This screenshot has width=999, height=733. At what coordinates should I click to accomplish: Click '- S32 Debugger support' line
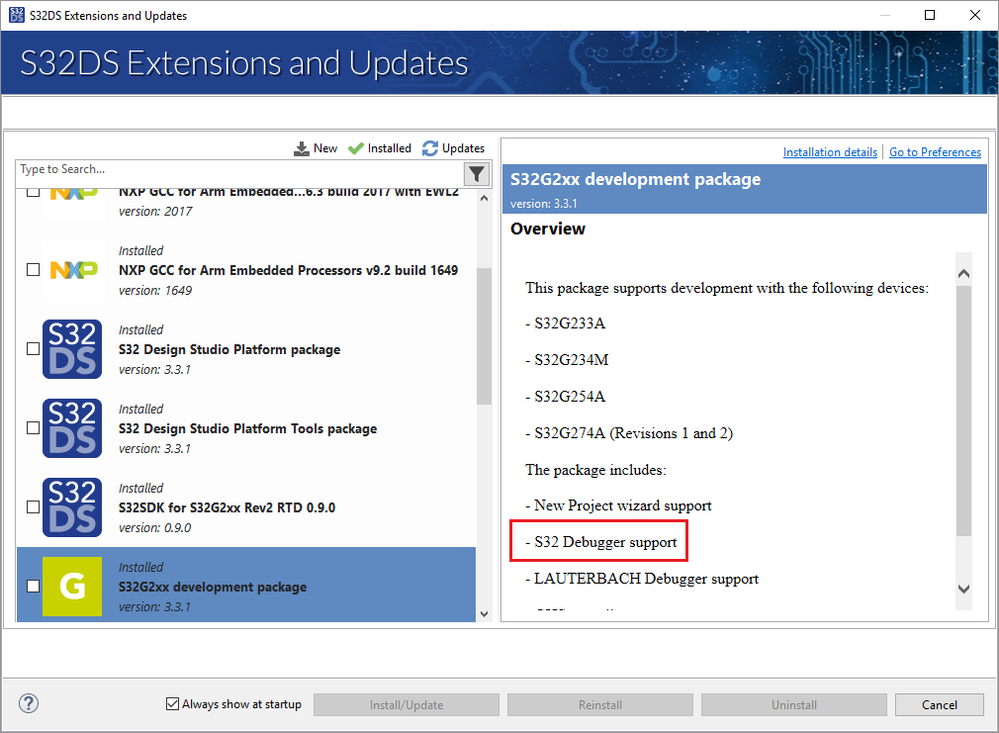point(601,542)
